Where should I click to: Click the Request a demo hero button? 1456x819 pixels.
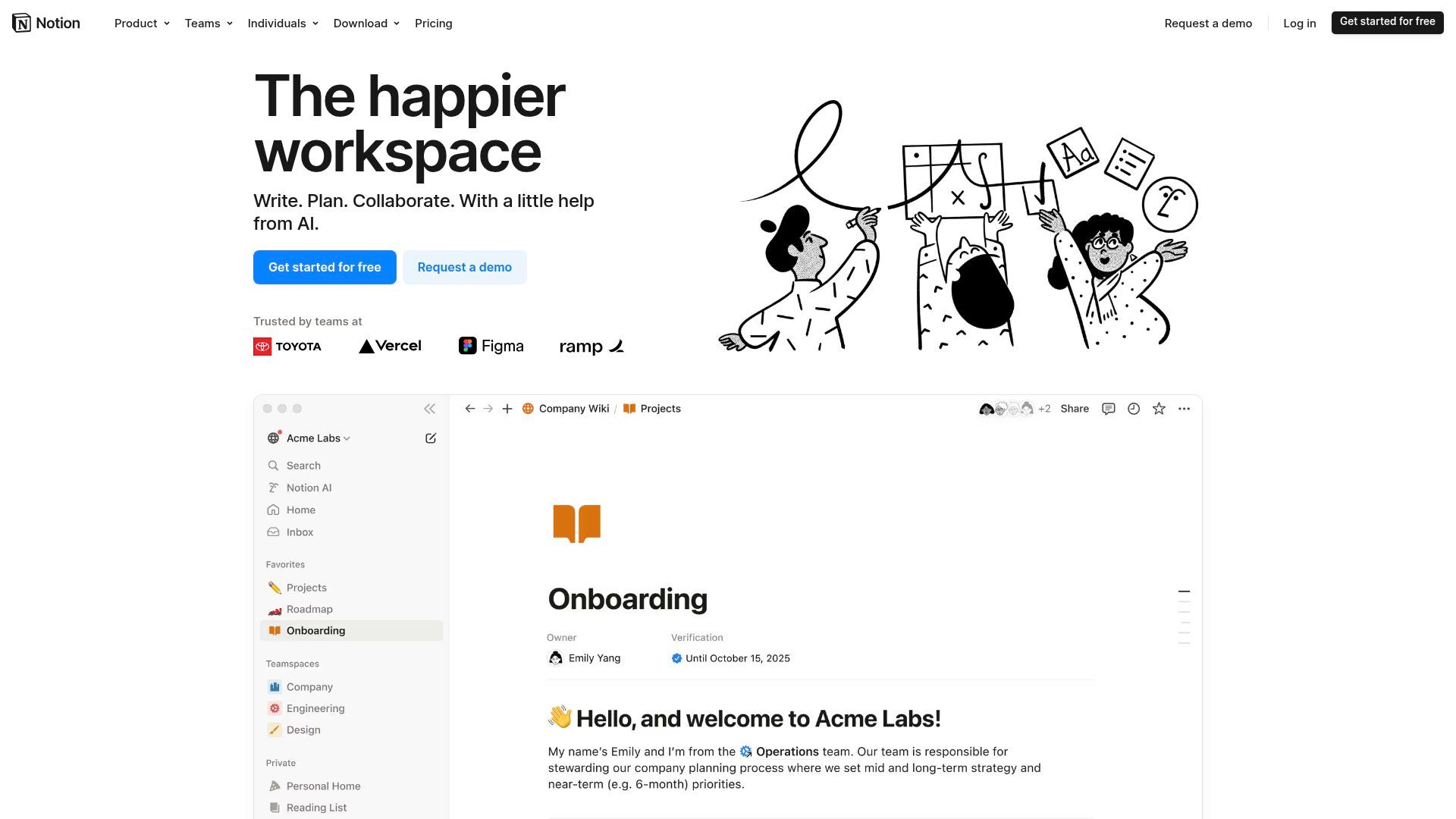click(464, 267)
